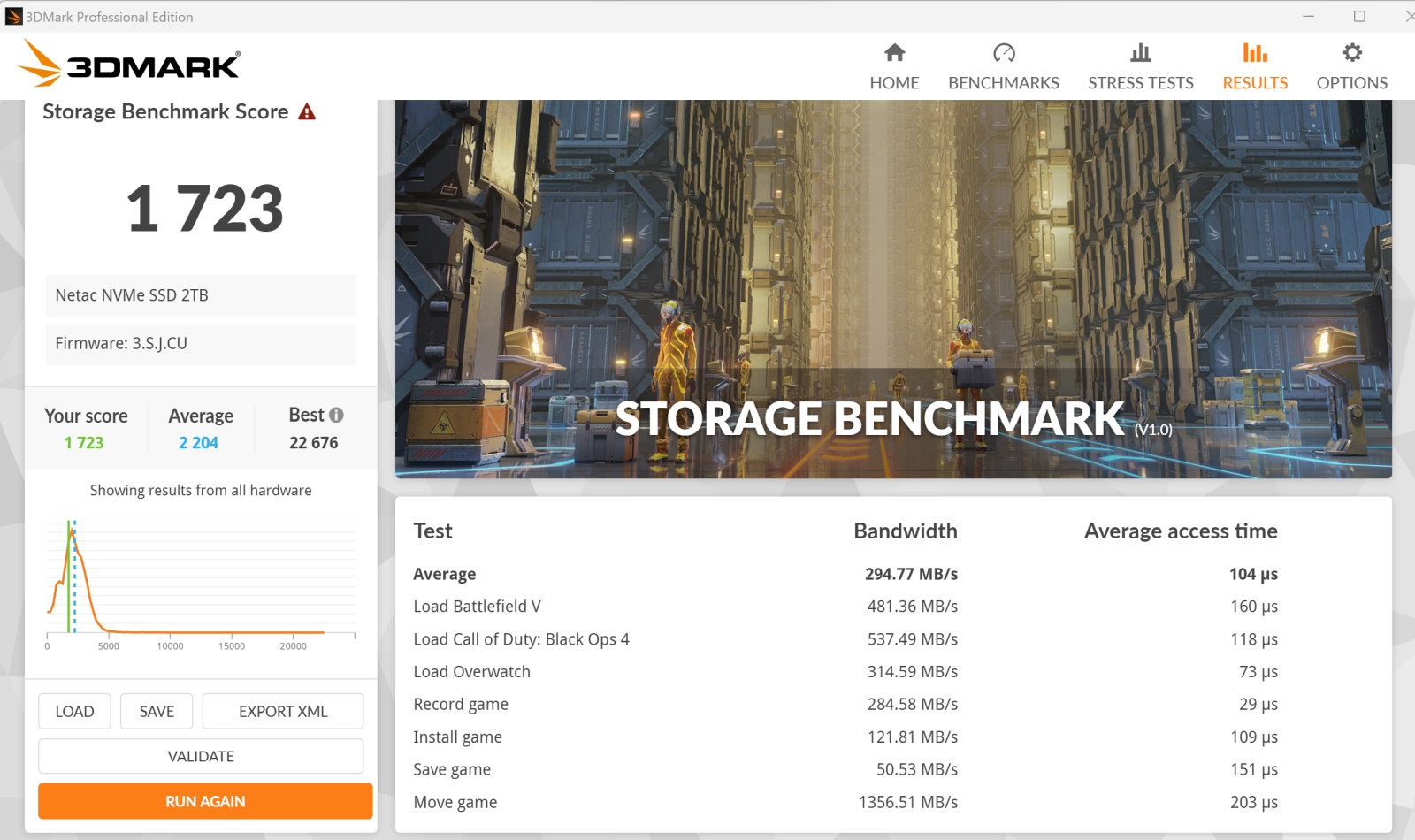Viewport: 1415px width, 840px height.
Task: Click the 151 µs access time value
Action: 1254,770
